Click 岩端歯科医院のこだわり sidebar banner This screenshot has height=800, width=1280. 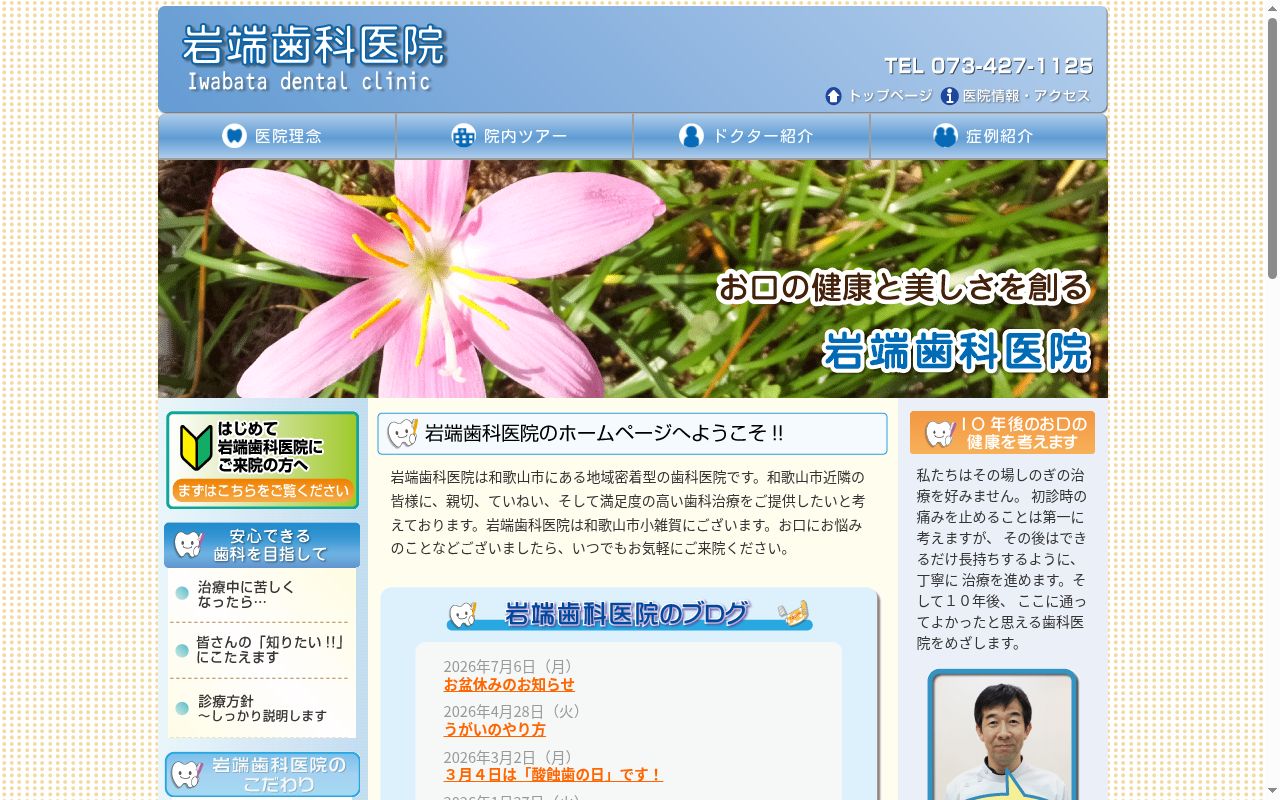262,775
